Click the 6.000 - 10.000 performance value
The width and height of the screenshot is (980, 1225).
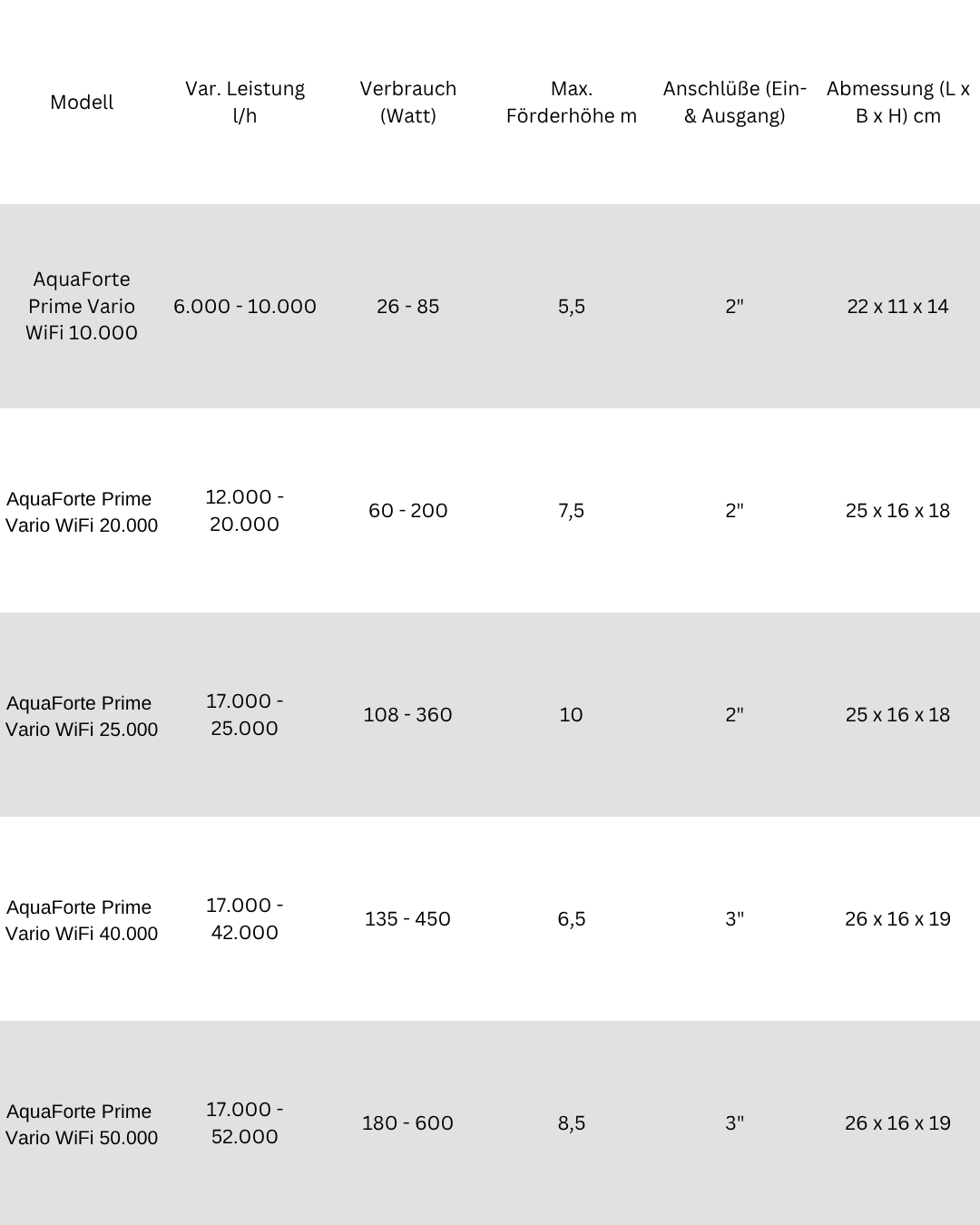click(245, 306)
